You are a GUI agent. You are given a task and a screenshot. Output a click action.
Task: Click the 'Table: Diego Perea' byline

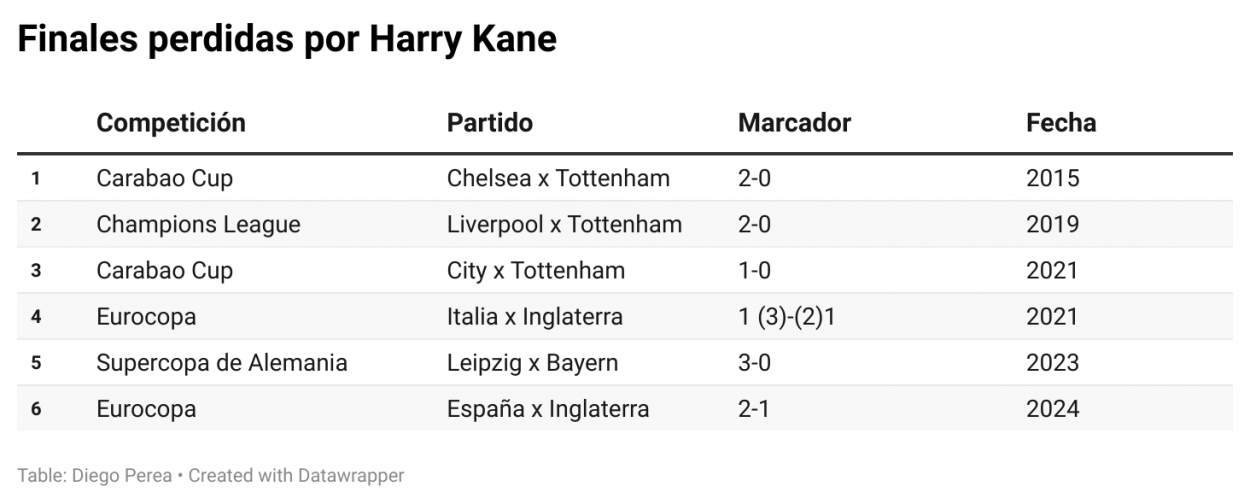(94, 476)
